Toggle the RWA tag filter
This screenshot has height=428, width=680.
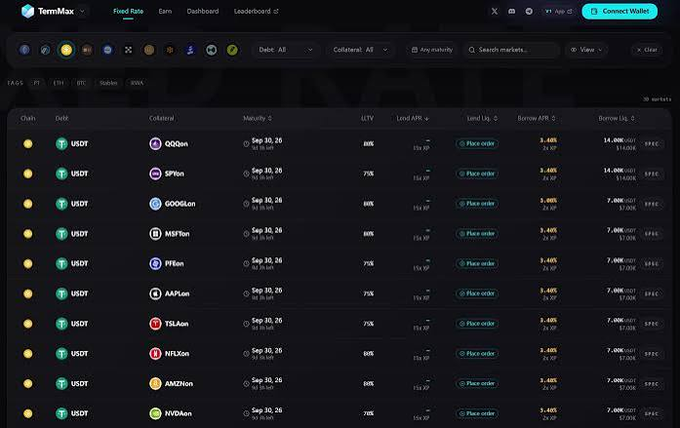click(137, 83)
